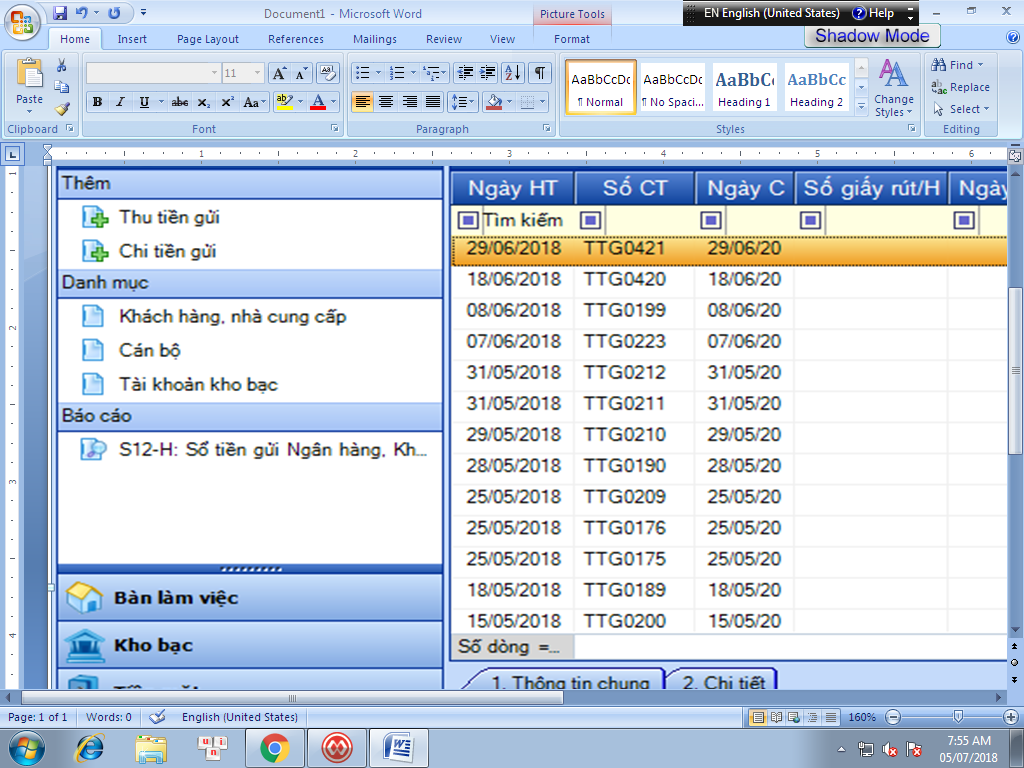The width and height of the screenshot is (1024, 768).
Task: Open the Mailings tab
Action: pyautogui.click(x=375, y=39)
